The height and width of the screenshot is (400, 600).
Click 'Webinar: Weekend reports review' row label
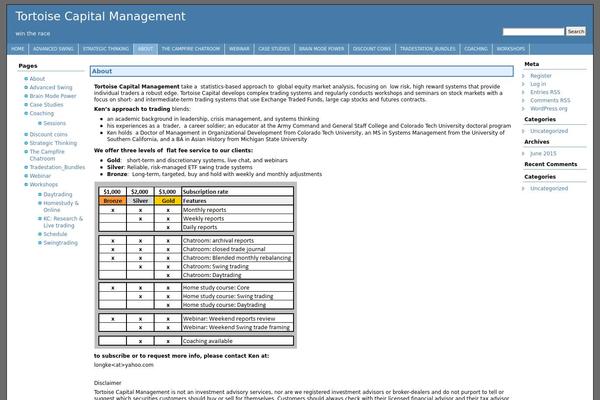(x=229, y=318)
